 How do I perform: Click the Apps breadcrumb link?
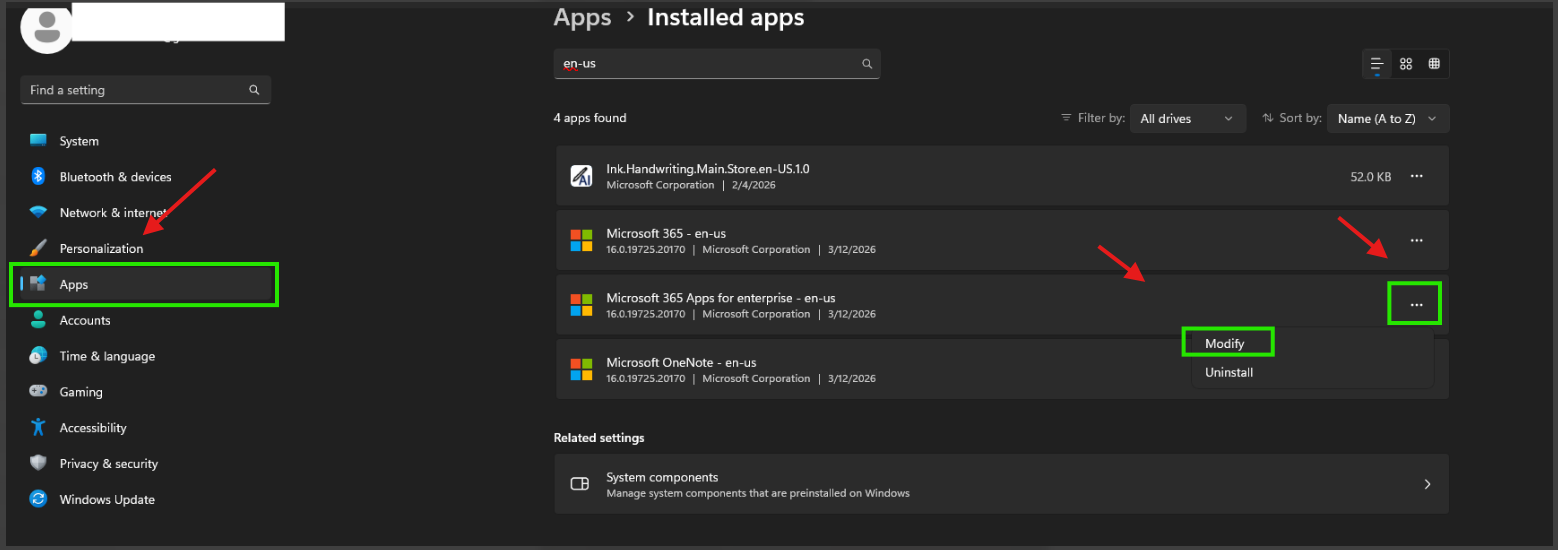(582, 18)
